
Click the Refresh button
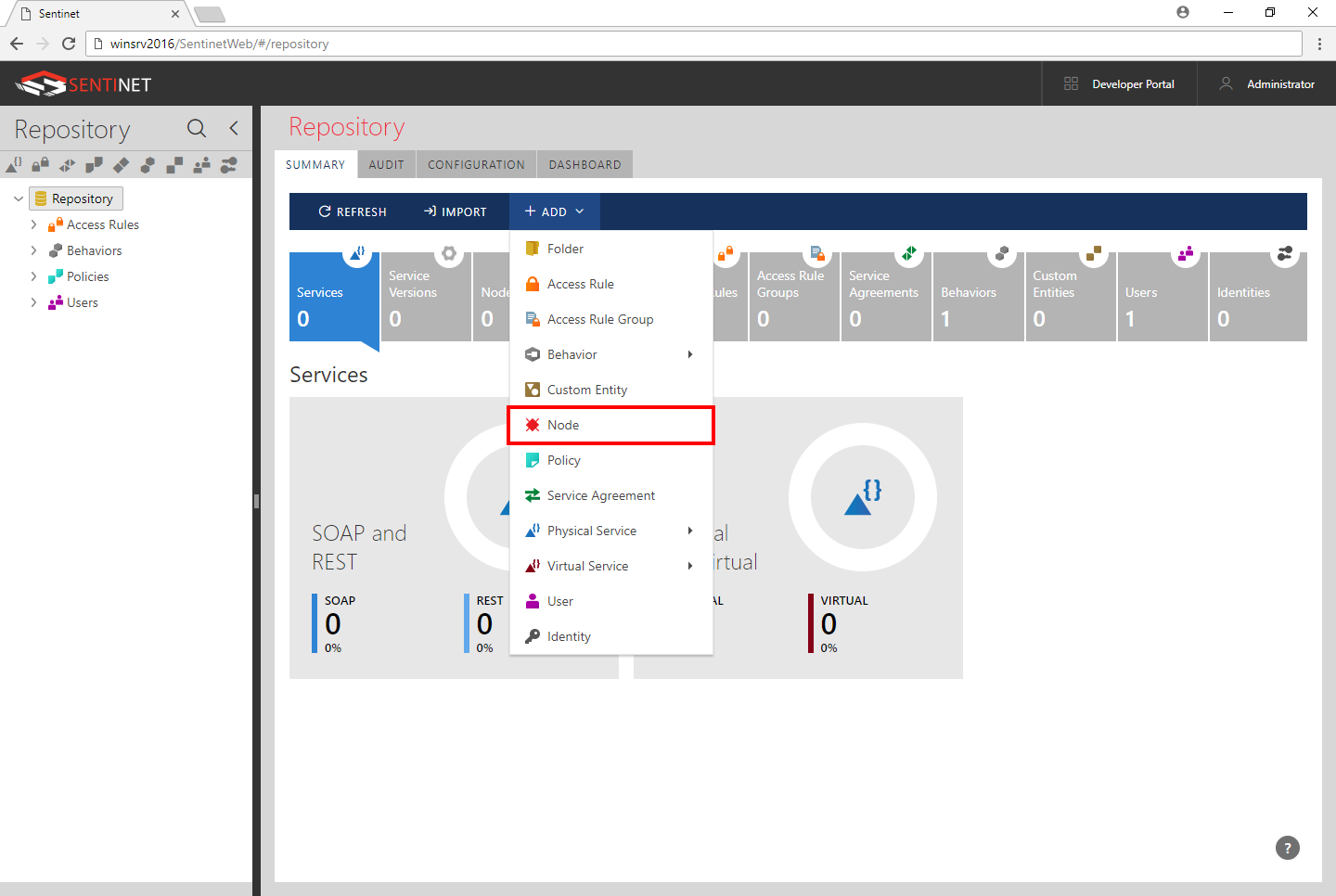click(353, 211)
